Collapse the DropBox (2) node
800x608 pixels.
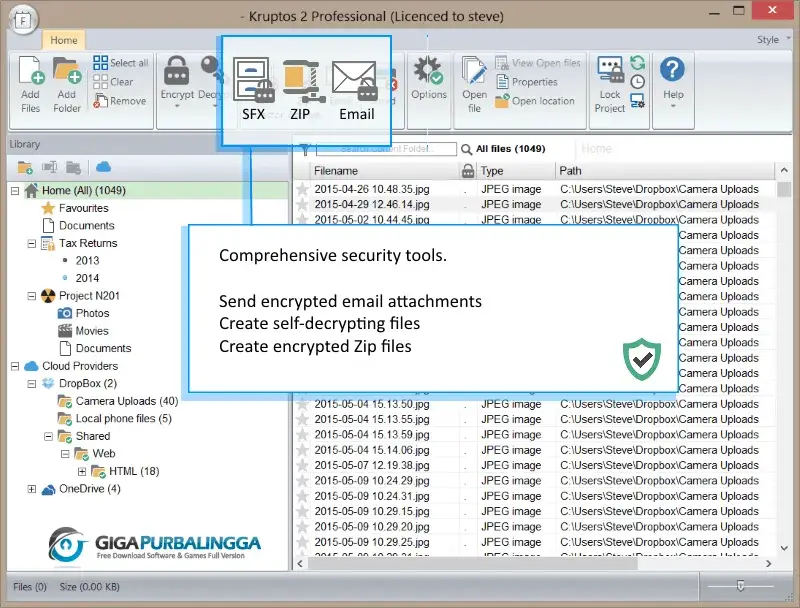pos(32,384)
